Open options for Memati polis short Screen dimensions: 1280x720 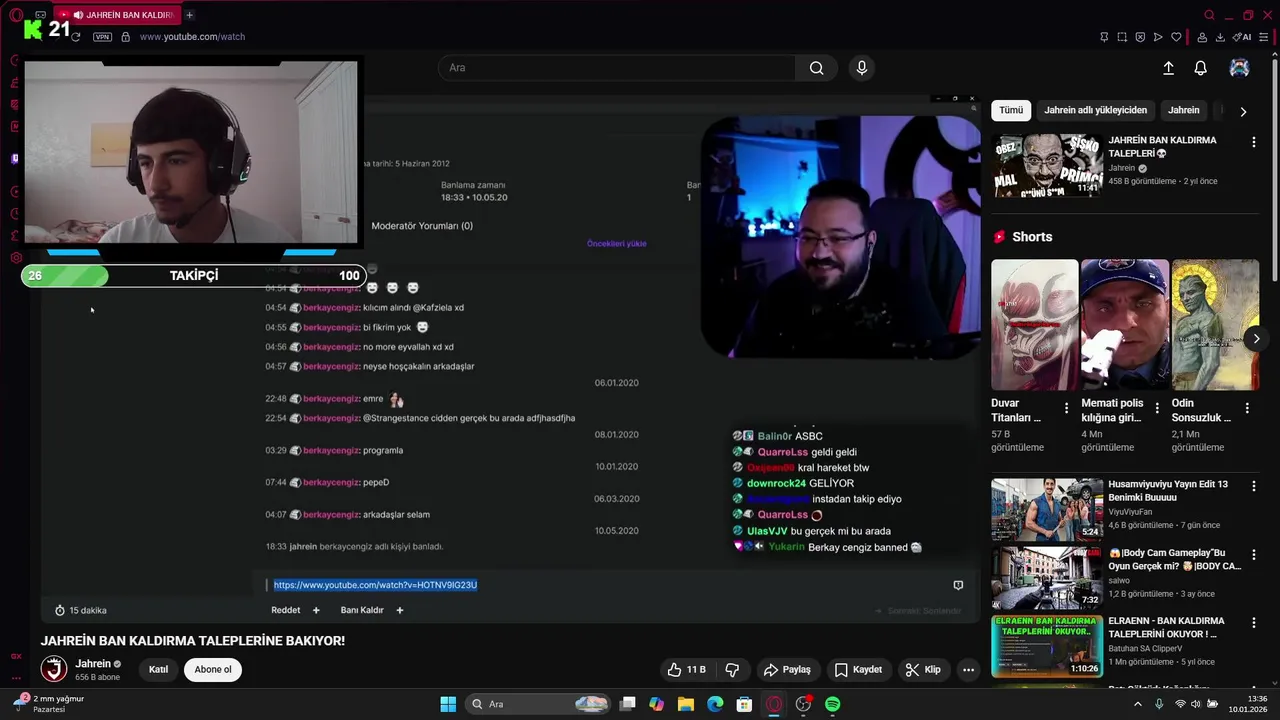1156,408
